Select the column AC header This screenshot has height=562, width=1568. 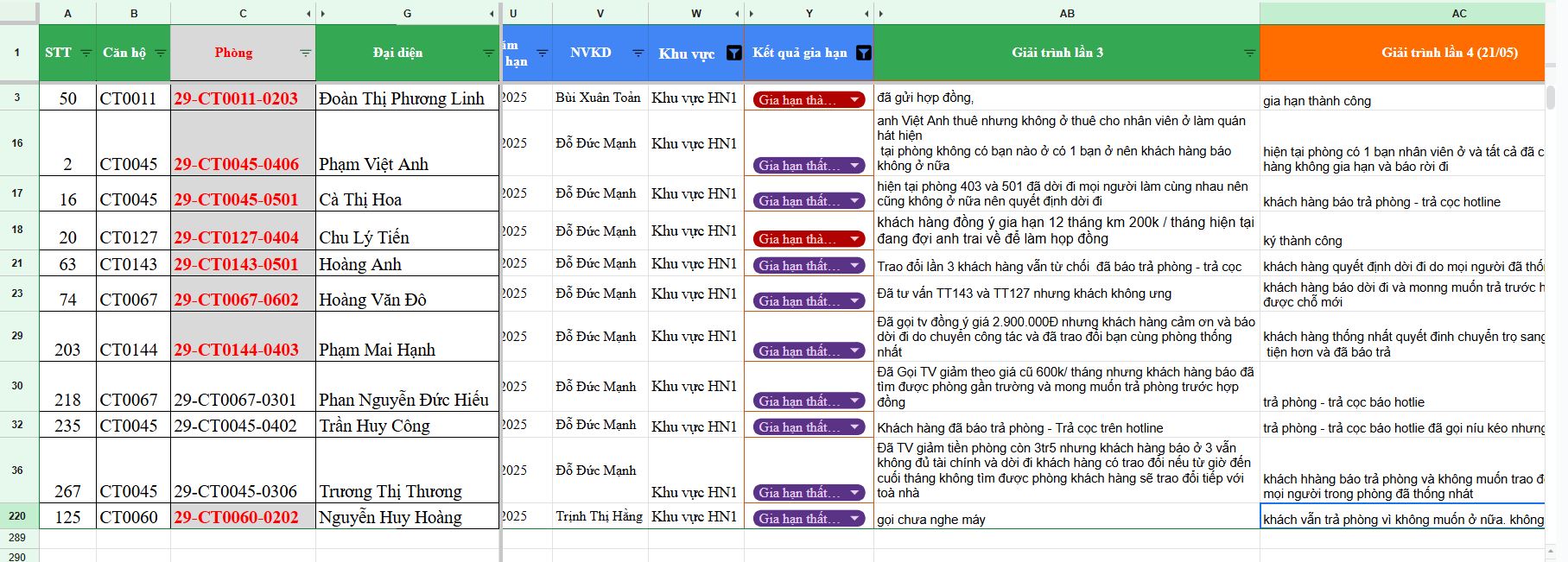pos(1458,14)
